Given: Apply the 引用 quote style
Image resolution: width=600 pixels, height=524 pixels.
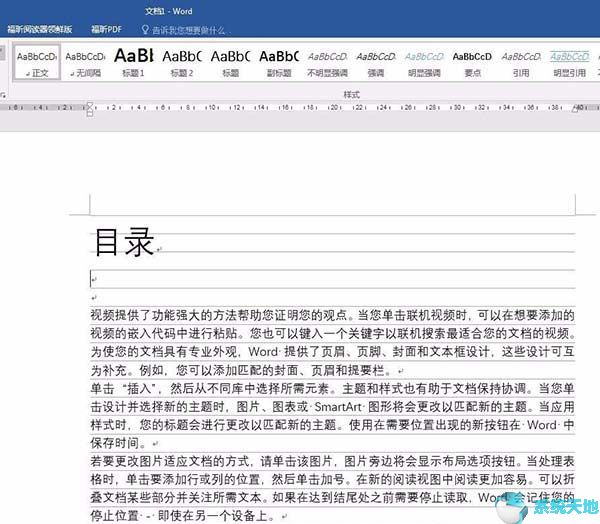Looking at the screenshot, I should 521,62.
